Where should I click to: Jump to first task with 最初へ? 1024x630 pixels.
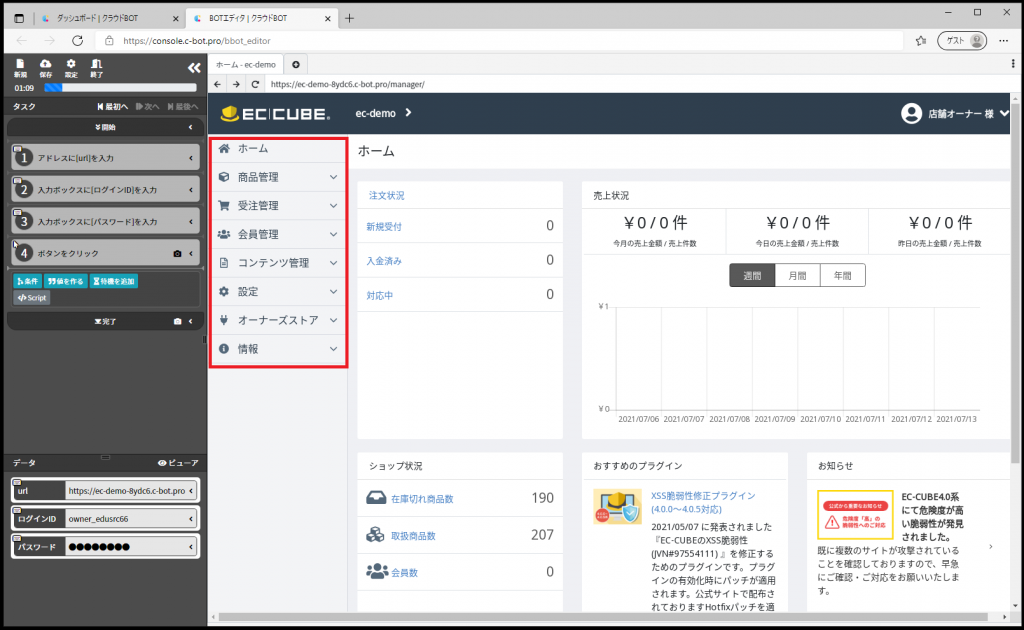pos(112,106)
